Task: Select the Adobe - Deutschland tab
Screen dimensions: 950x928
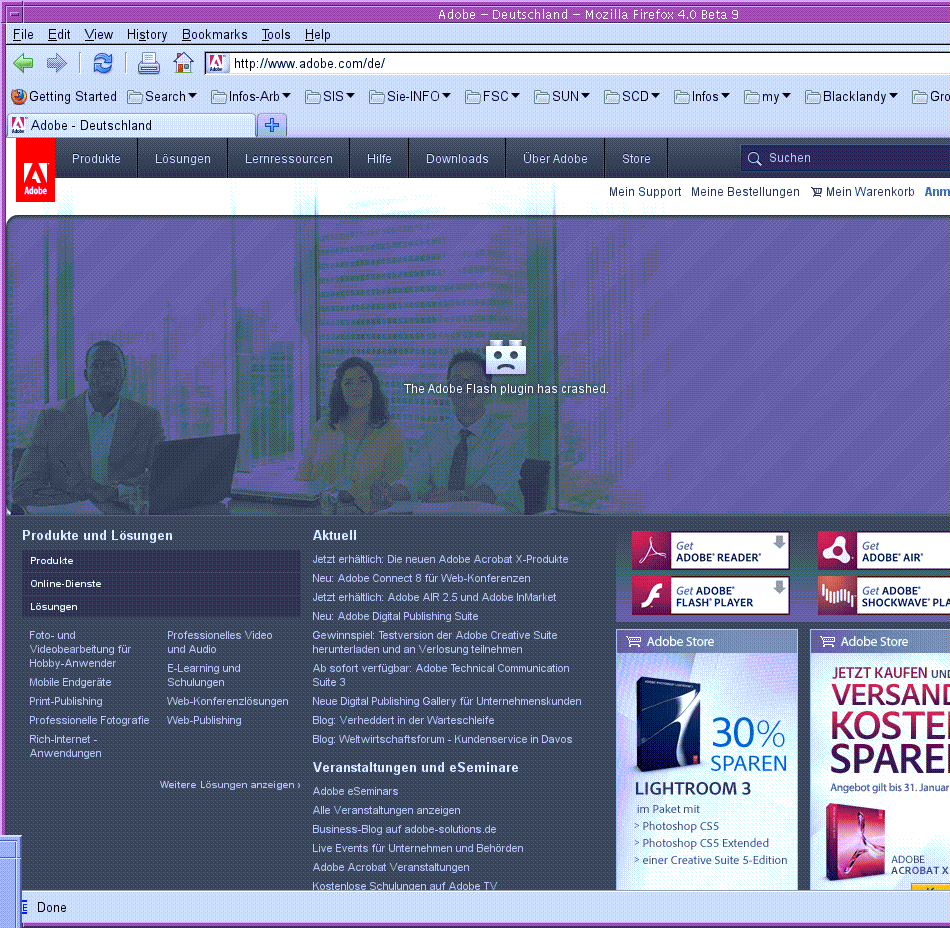Action: [x=131, y=125]
